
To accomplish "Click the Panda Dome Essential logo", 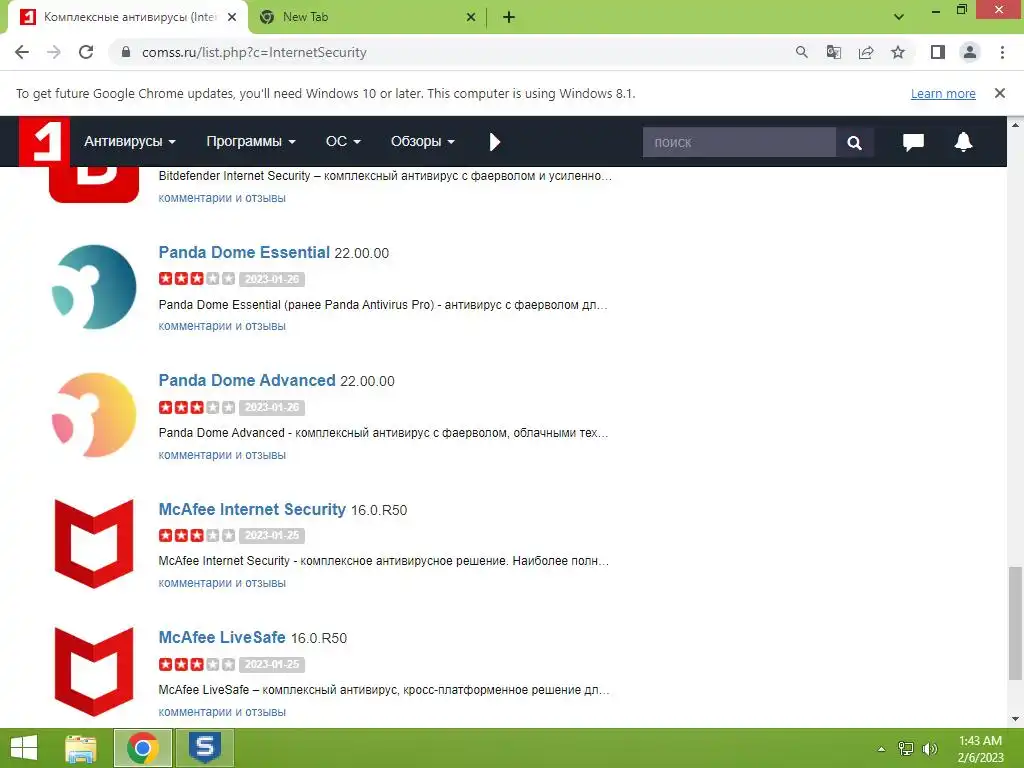I will 94,287.
